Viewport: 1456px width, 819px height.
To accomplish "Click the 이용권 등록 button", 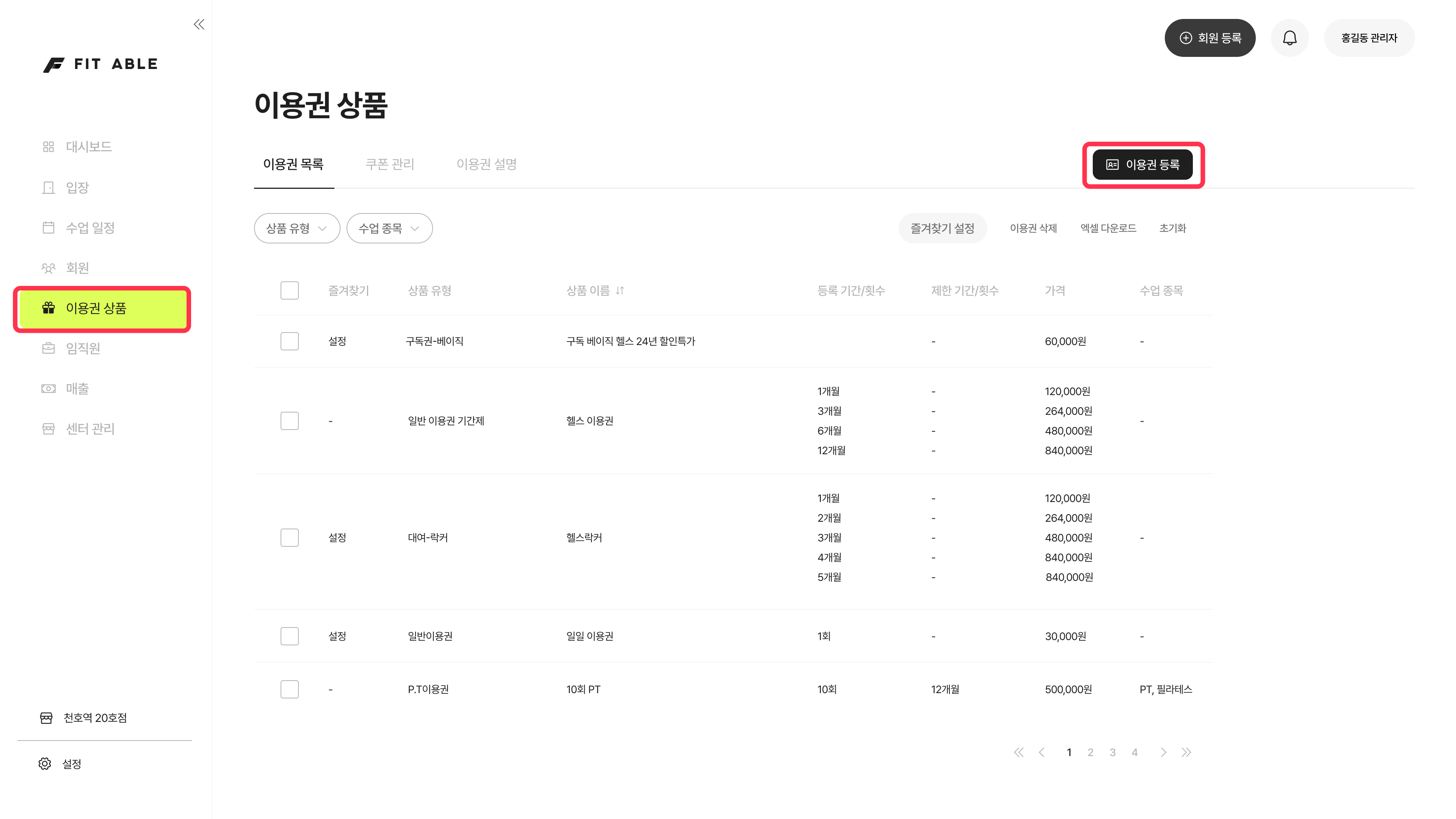I will tap(1142, 165).
